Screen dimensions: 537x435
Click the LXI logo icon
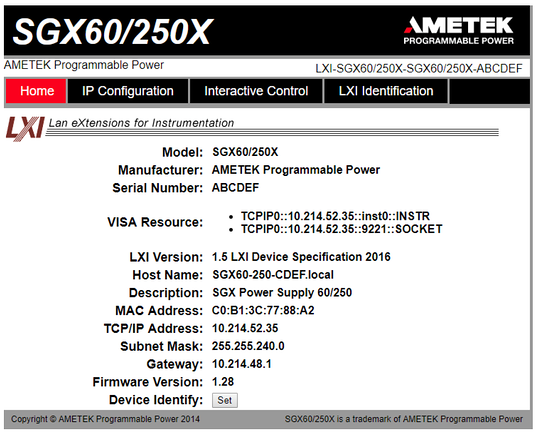pyautogui.click(x=25, y=128)
